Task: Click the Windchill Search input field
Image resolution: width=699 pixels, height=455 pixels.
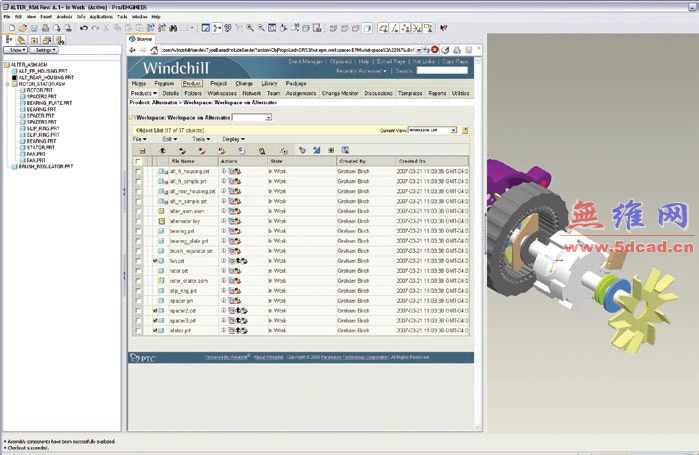Action: pyautogui.click(x=442, y=71)
